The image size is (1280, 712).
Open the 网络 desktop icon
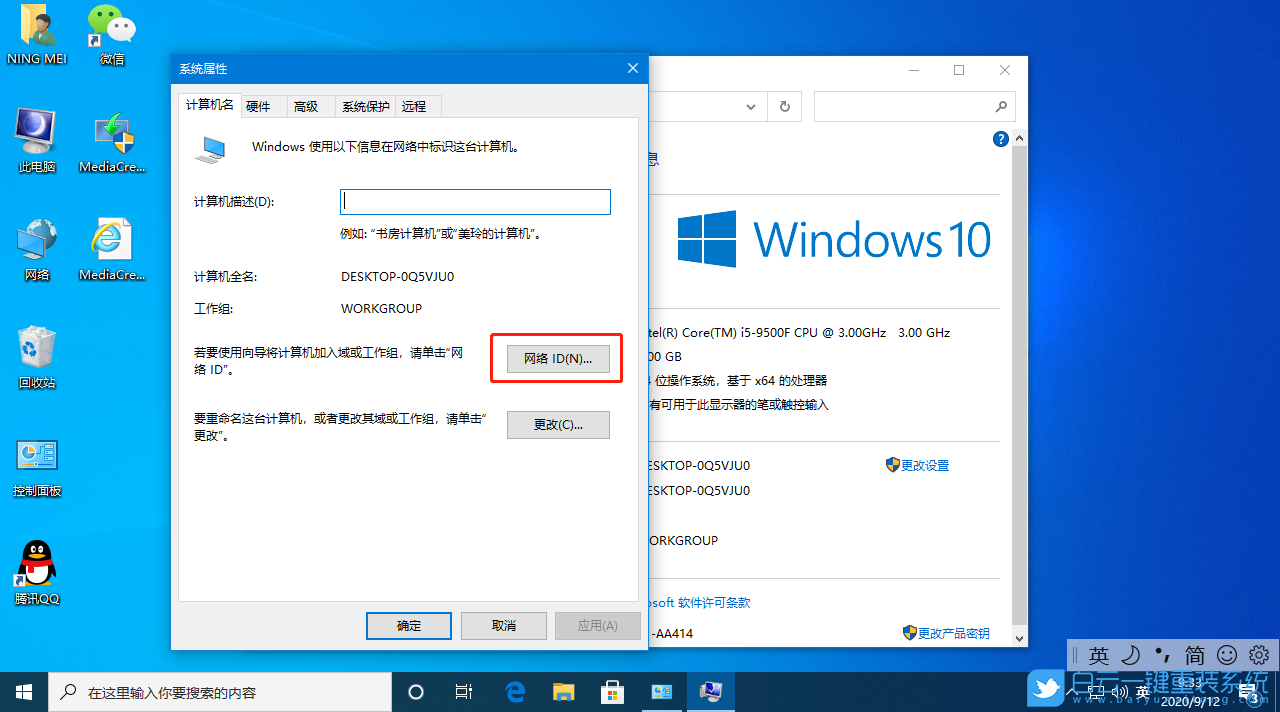[x=36, y=240]
